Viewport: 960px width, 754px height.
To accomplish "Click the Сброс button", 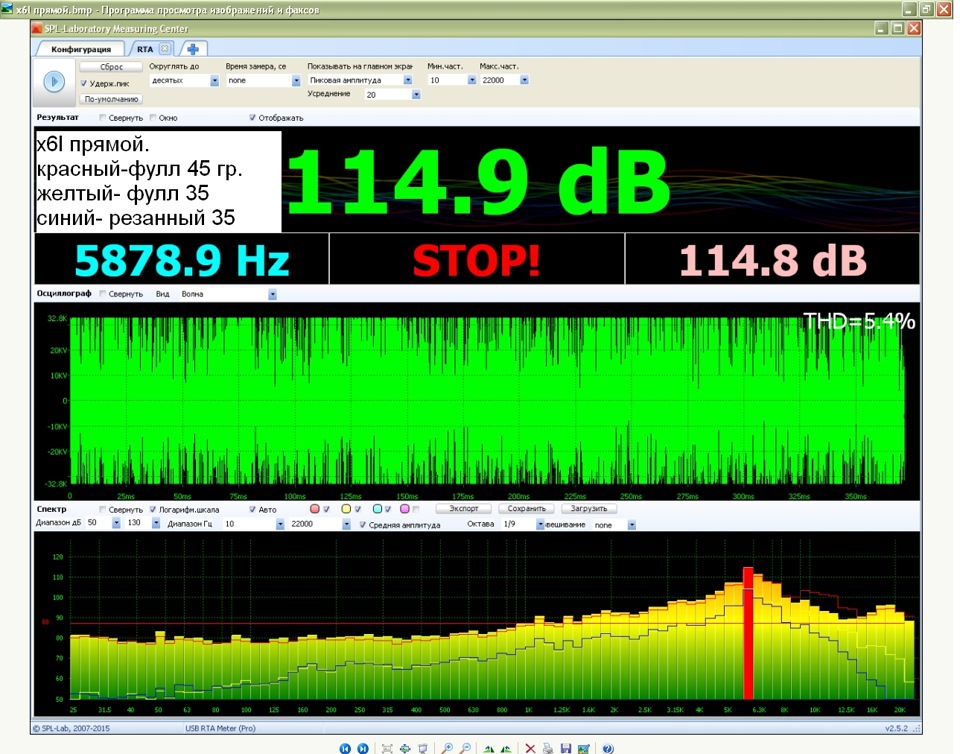I will pyautogui.click(x=111, y=67).
